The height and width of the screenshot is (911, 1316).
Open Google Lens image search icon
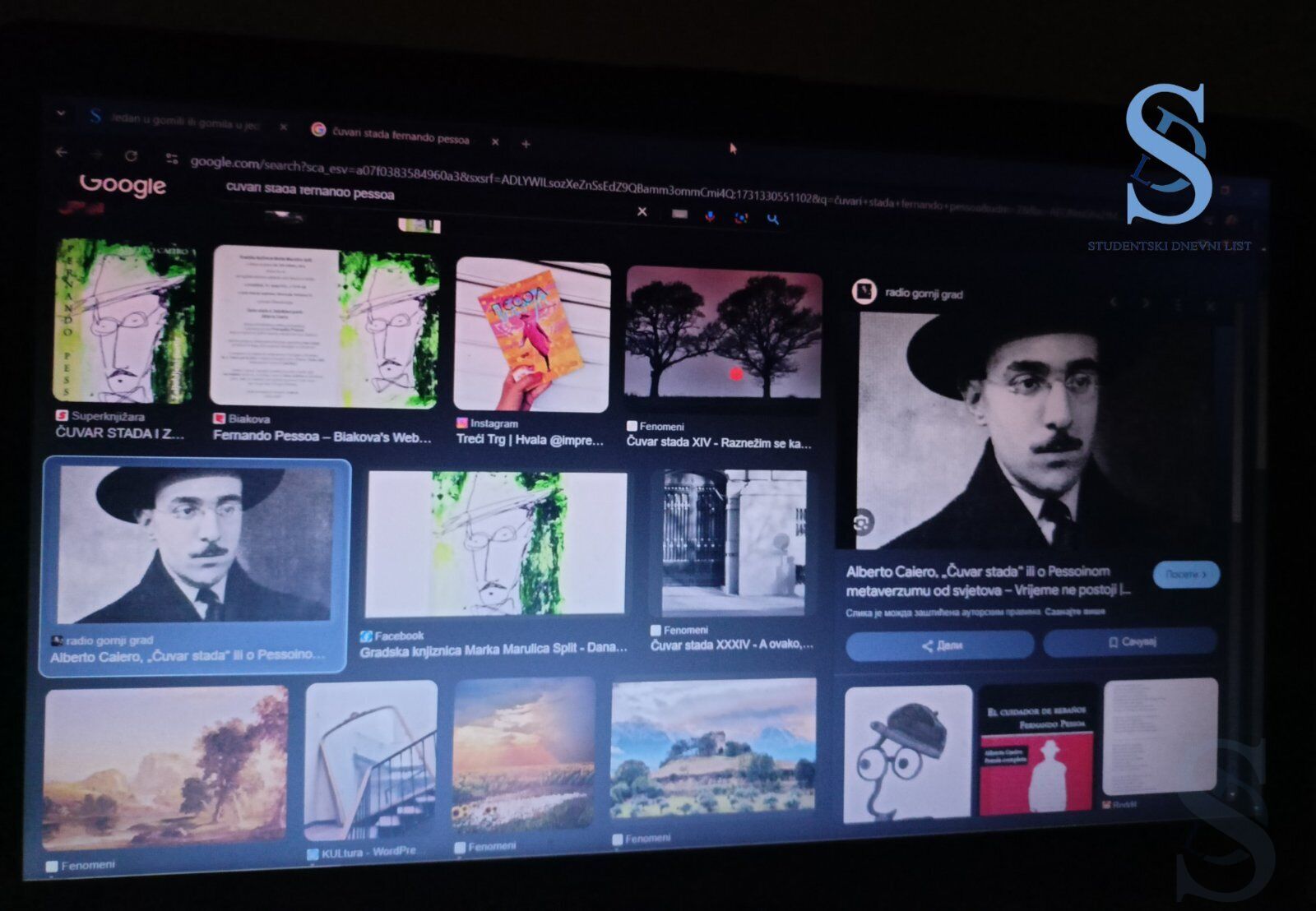point(741,218)
